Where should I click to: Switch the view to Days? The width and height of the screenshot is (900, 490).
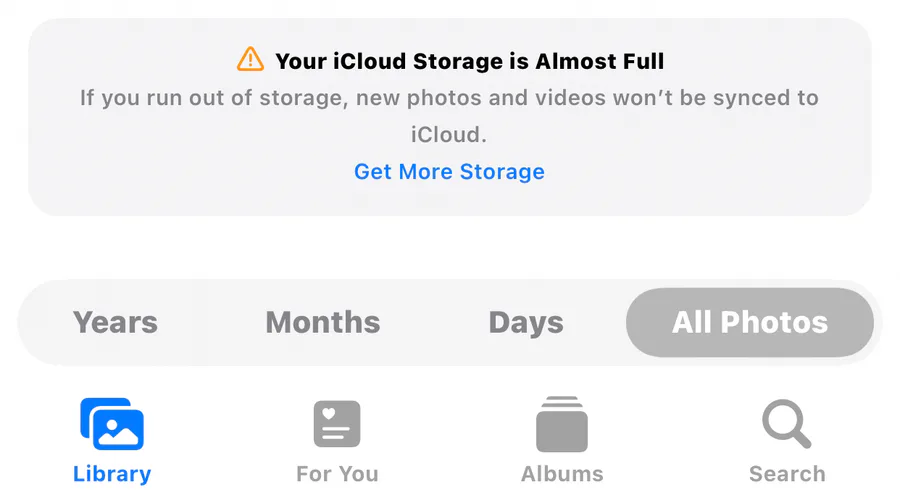click(526, 322)
